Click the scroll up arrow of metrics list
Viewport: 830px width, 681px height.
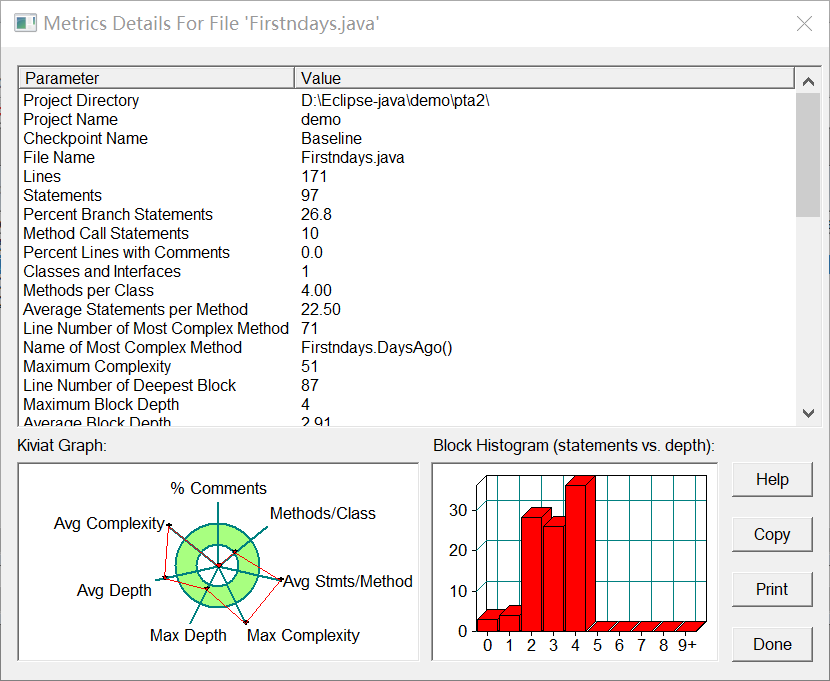click(x=808, y=81)
